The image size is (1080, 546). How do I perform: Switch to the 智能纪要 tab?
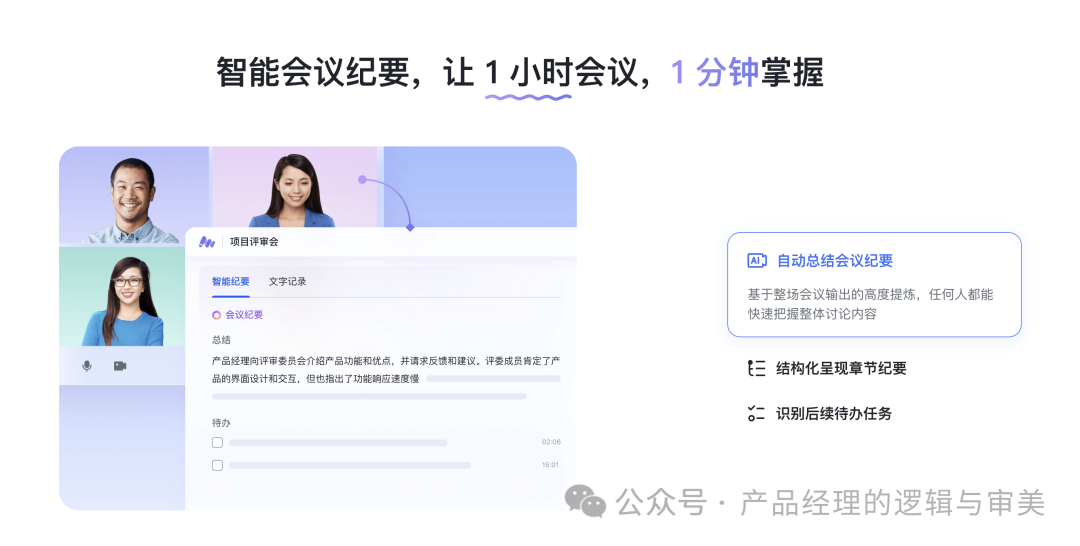pos(231,282)
